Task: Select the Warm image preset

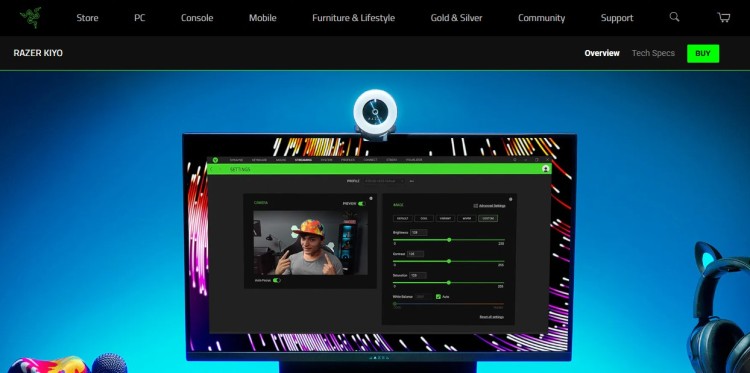Action: (467, 219)
